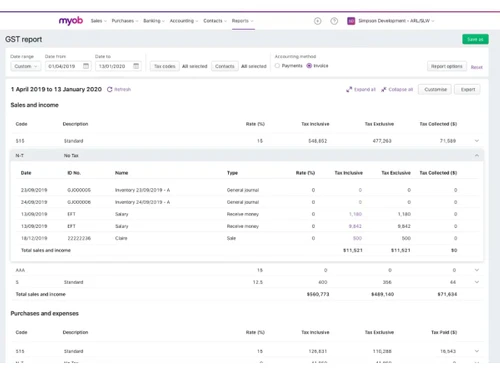Image resolution: width=500 pixels, height=375 pixels.
Task: Click Inventory 24/09/2019 - A name
Action: pyautogui.click(x=142, y=202)
